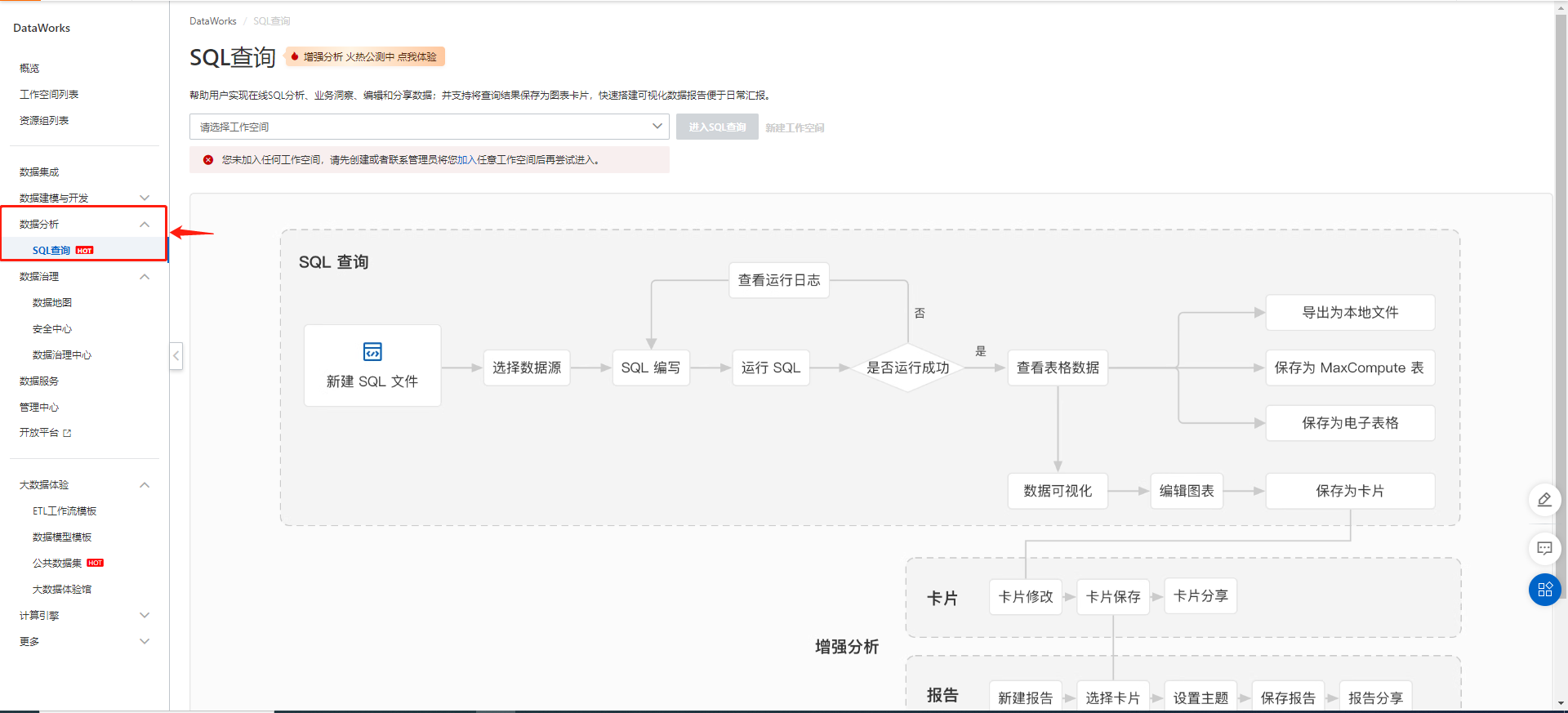Collapse the 数据治理 section chevron
Image resolution: width=1568 pixels, height=713 pixels.
click(145, 276)
